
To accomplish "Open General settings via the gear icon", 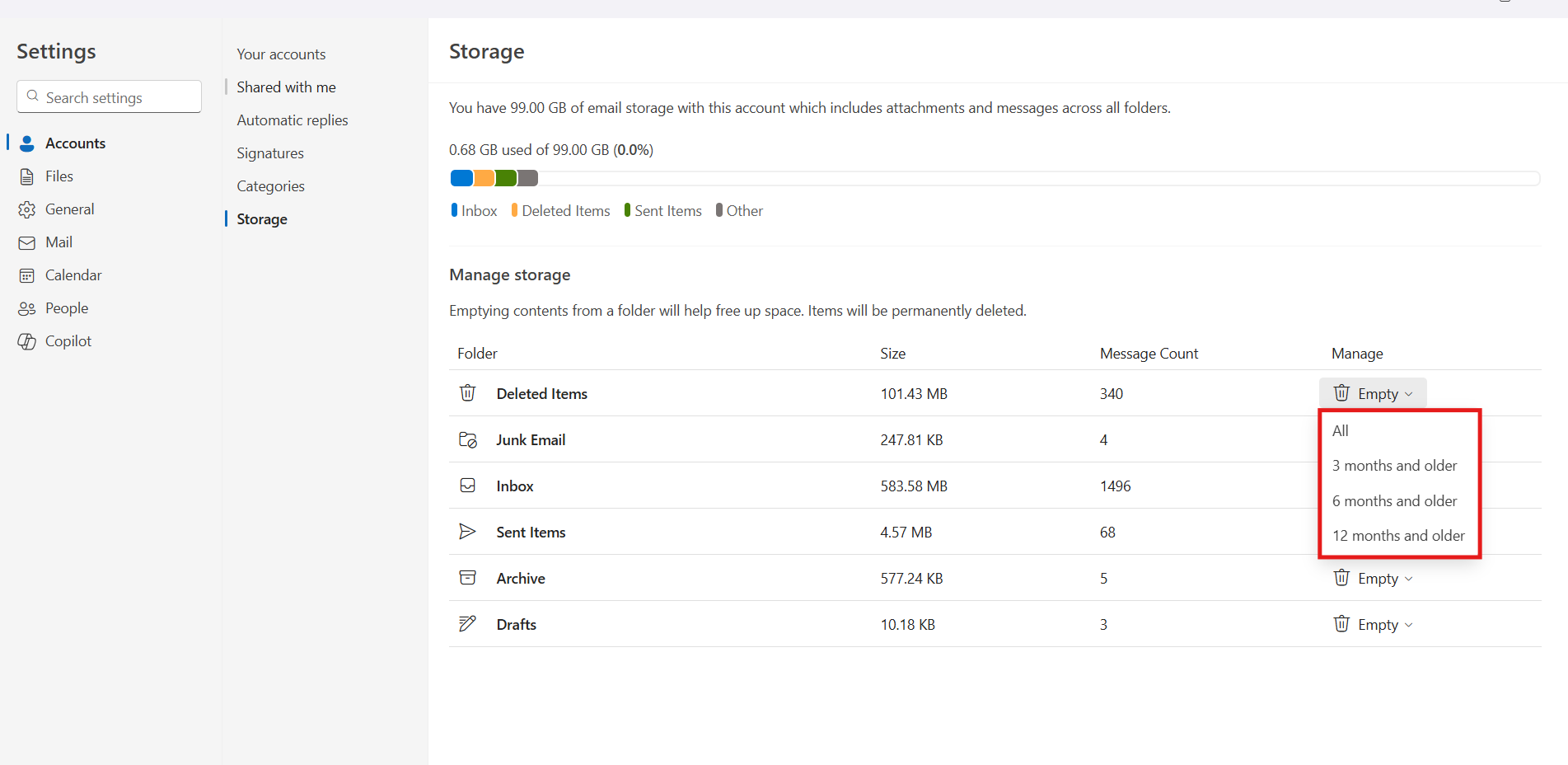I will coord(27,209).
